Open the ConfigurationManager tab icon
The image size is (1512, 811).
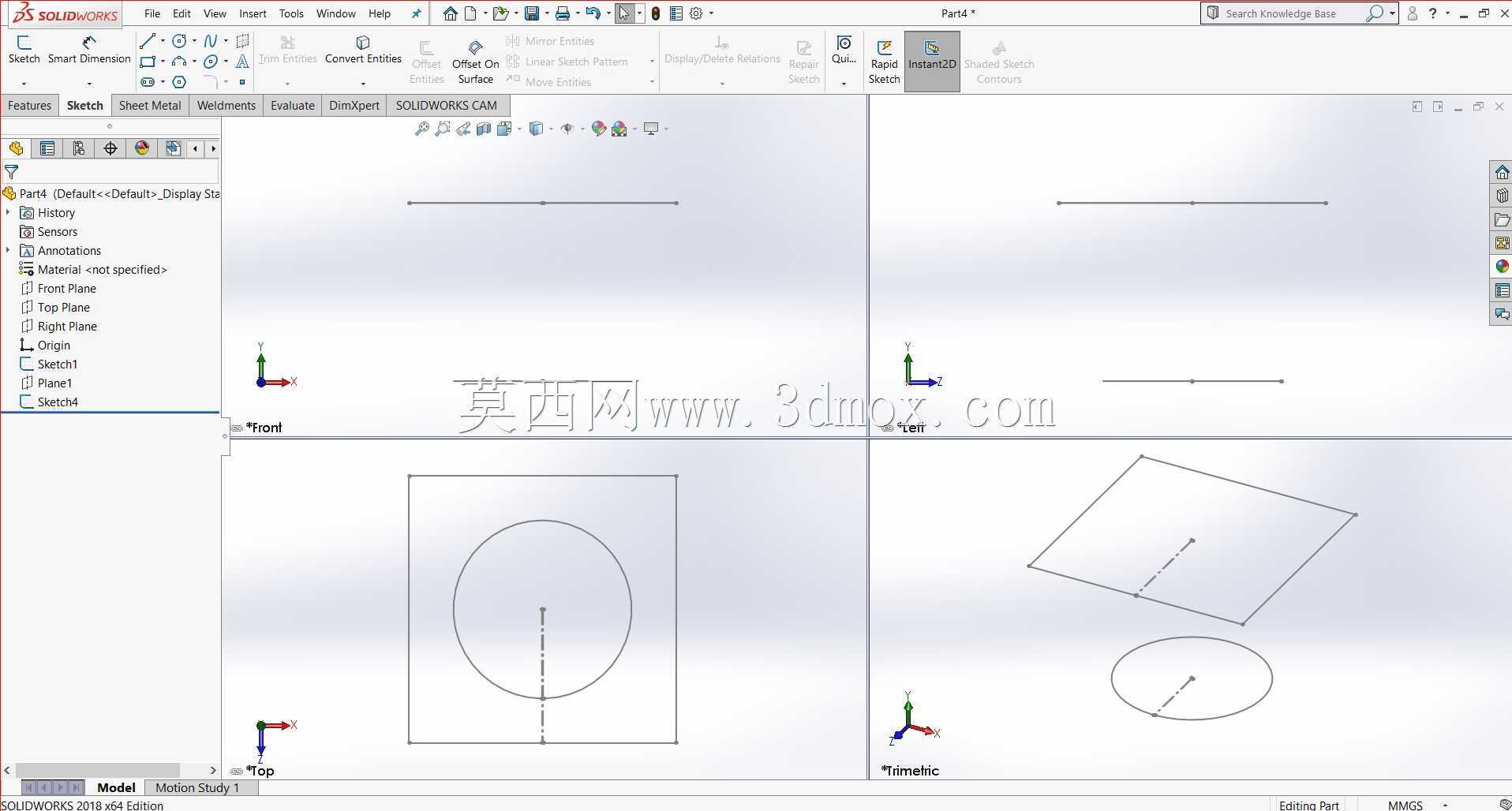tap(79, 148)
